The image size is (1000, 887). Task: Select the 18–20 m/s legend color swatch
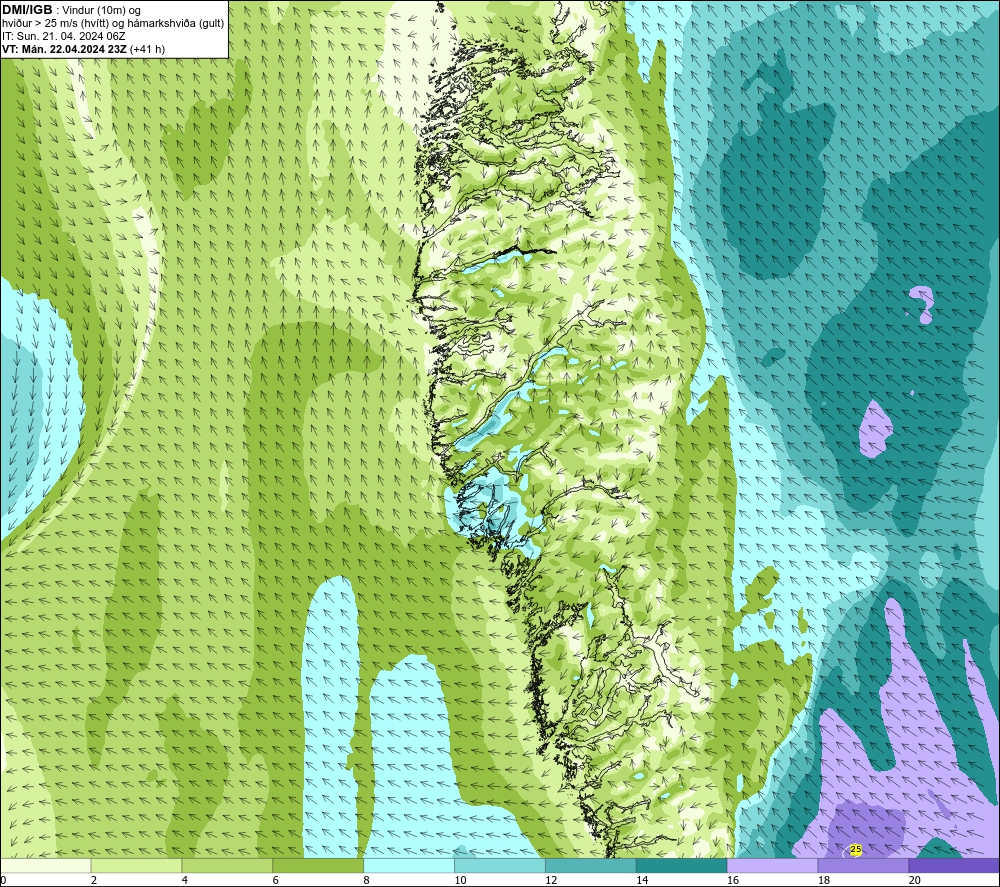click(863, 866)
